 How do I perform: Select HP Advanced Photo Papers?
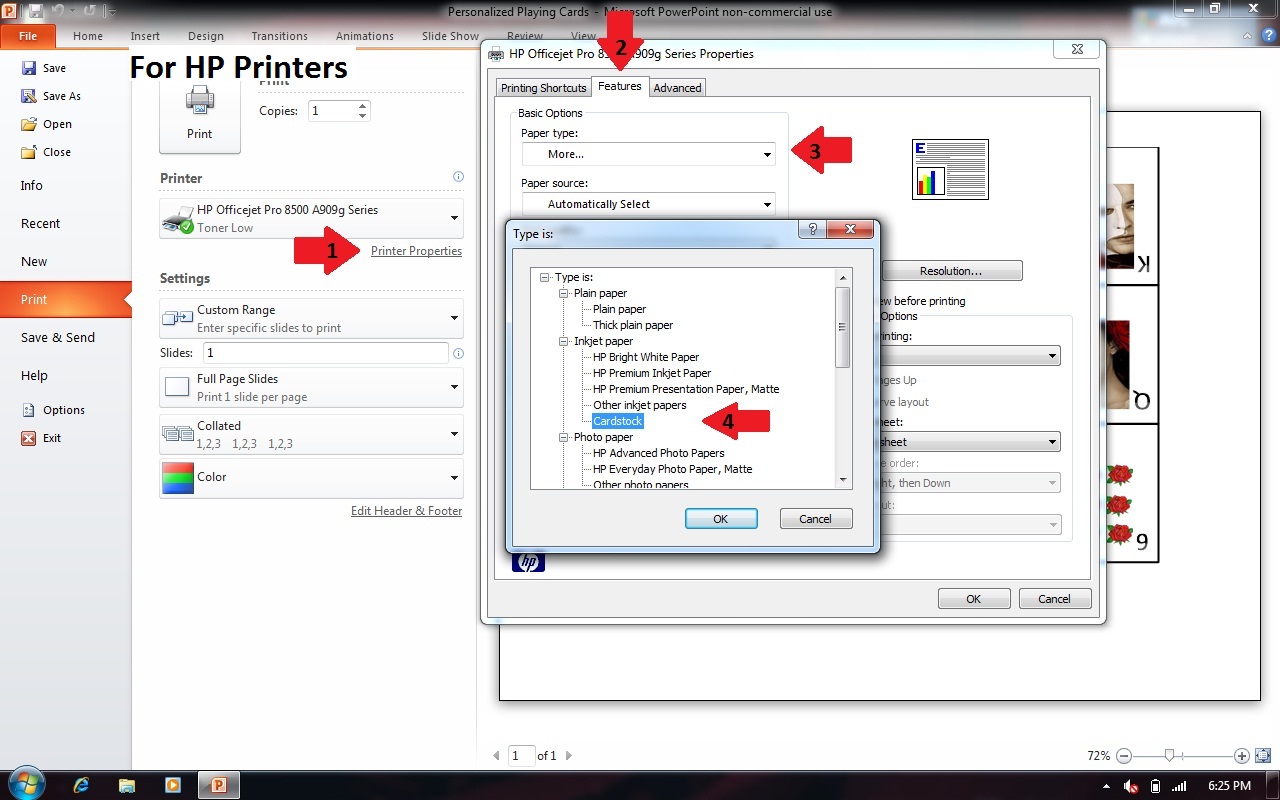(659, 453)
